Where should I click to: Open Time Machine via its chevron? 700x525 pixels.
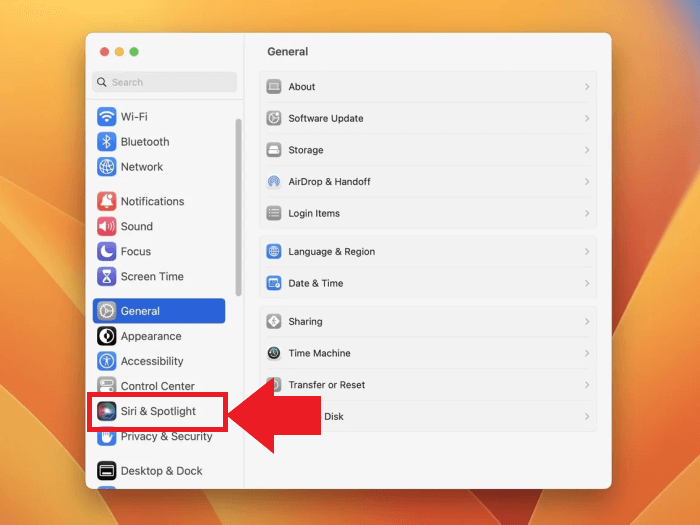(x=587, y=353)
